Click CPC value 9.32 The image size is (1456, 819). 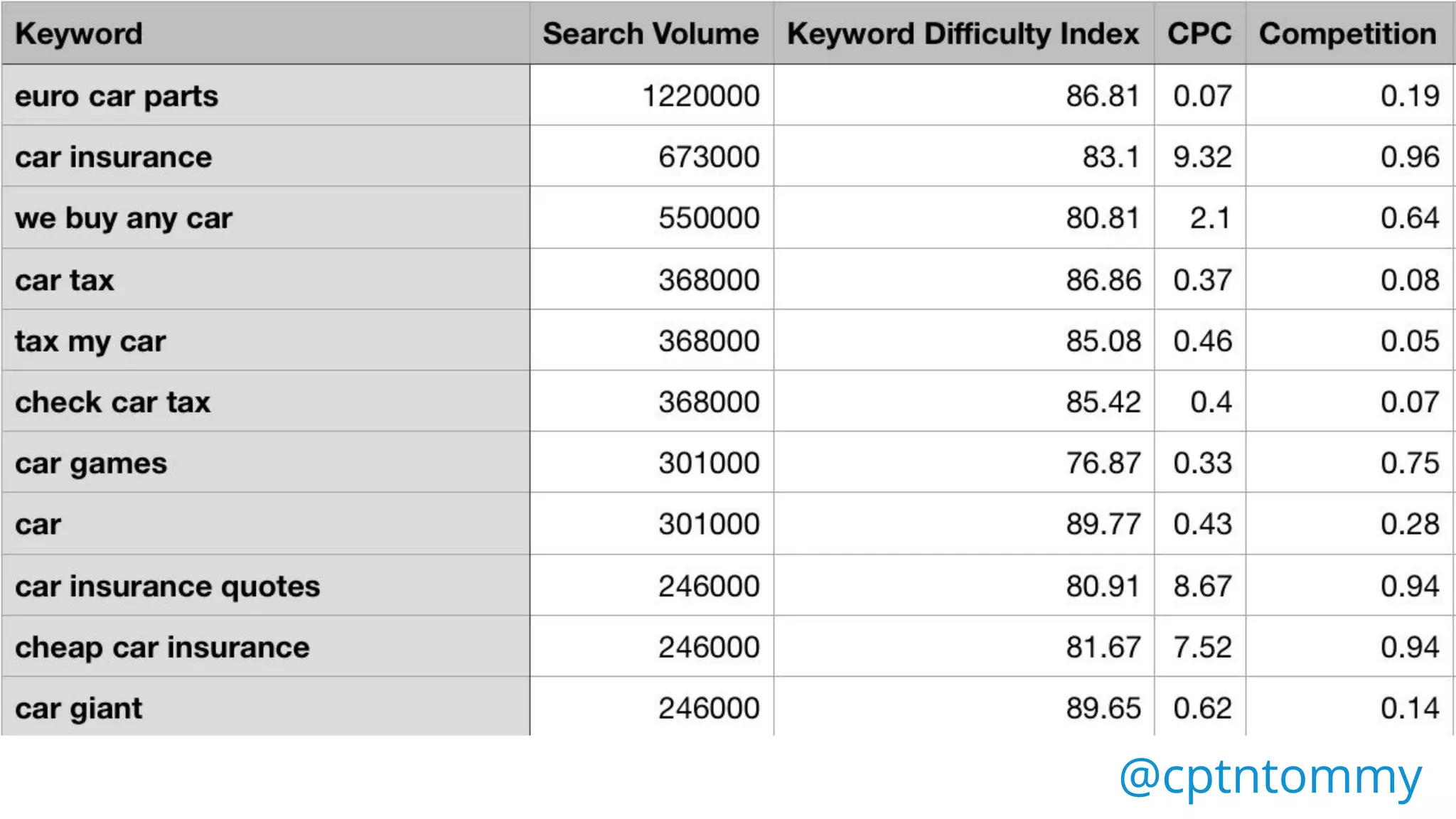coord(1202,157)
